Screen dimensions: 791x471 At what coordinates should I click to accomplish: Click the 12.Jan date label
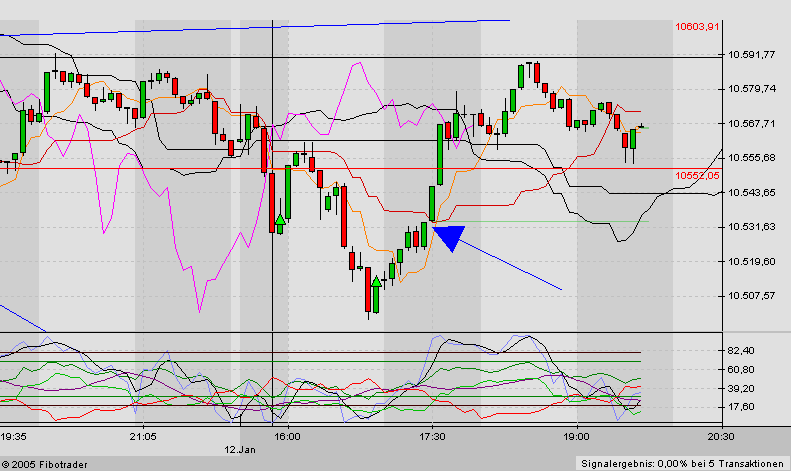pos(240,449)
